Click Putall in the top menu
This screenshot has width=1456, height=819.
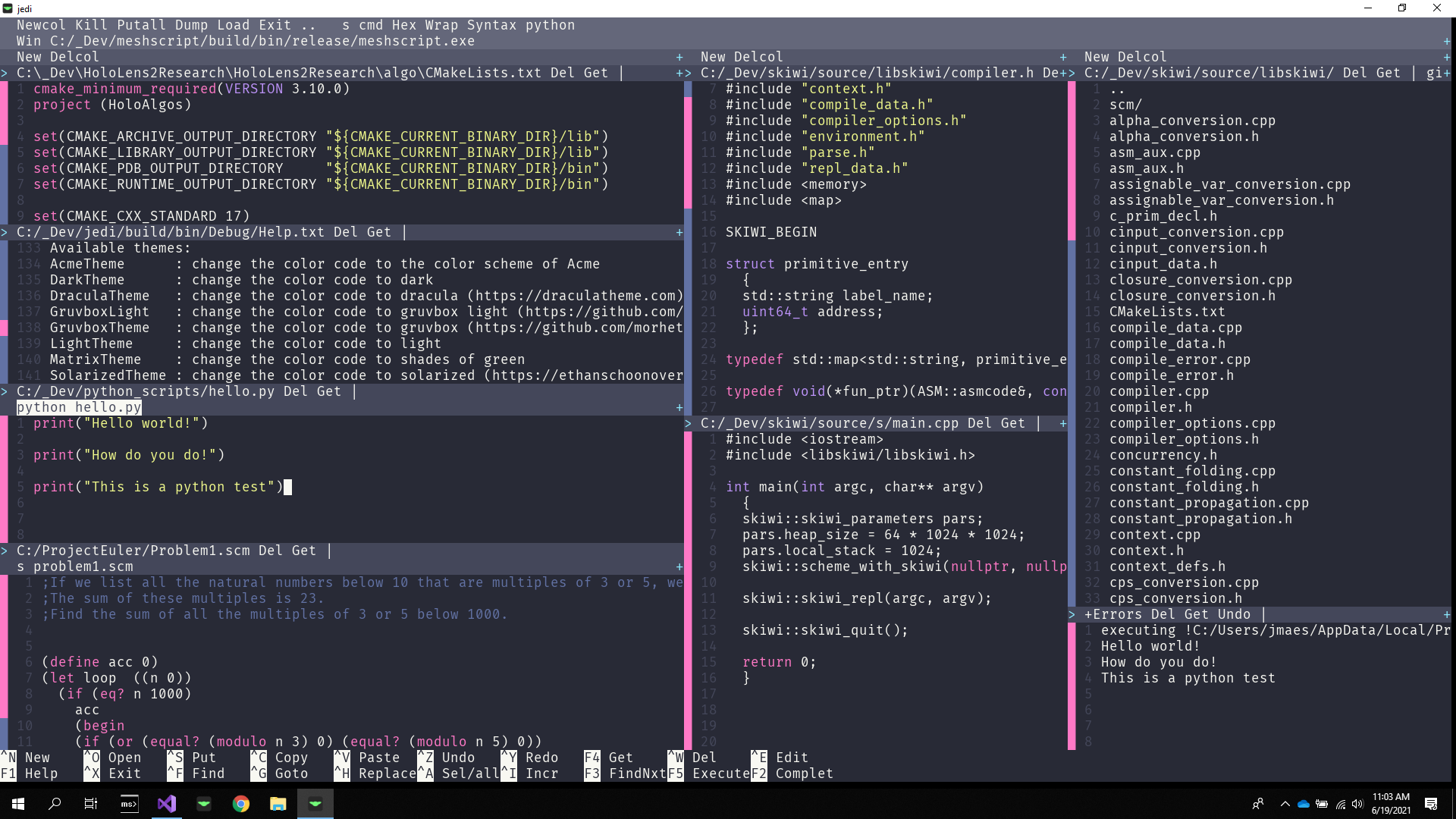point(141,25)
